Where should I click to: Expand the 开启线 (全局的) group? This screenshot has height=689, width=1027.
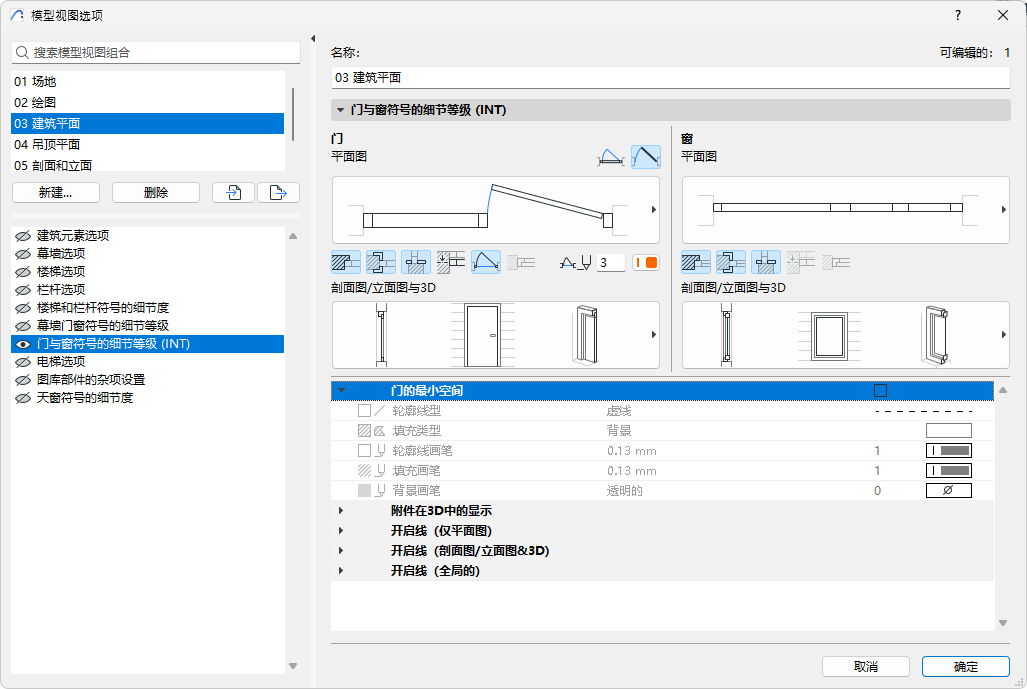(341, 570)
